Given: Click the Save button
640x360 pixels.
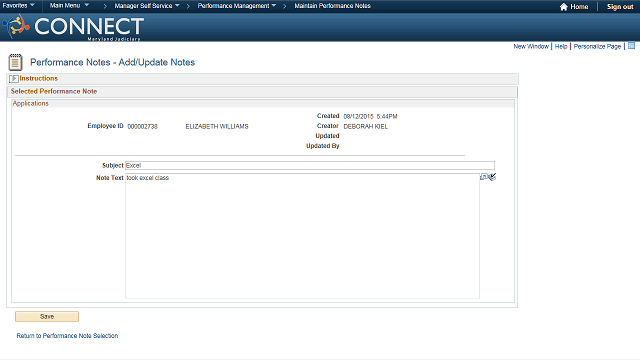Looking at the screenshot, I should click(x=47, y=316).
